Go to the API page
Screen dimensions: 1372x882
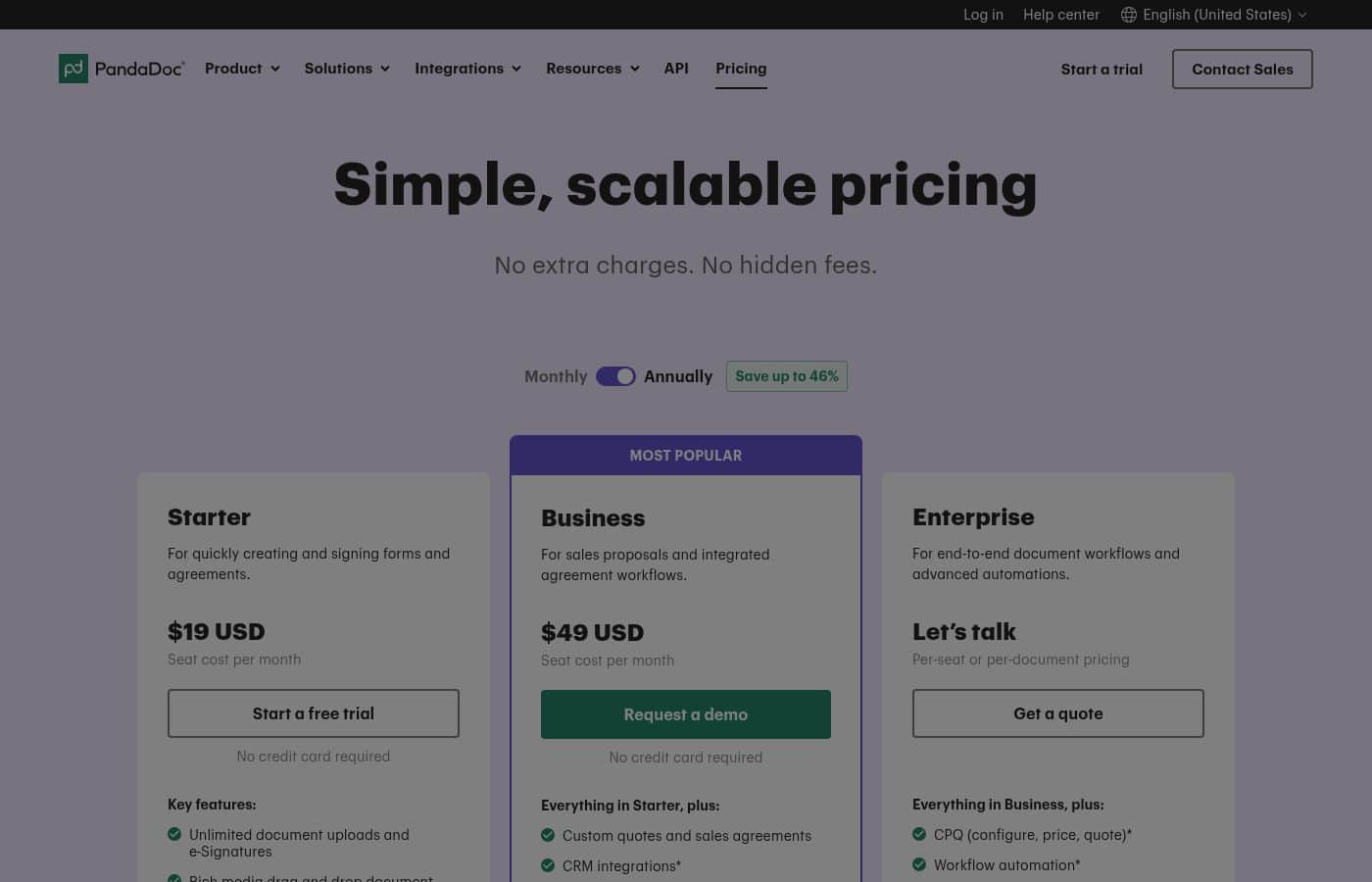click(x=676, y=69)
